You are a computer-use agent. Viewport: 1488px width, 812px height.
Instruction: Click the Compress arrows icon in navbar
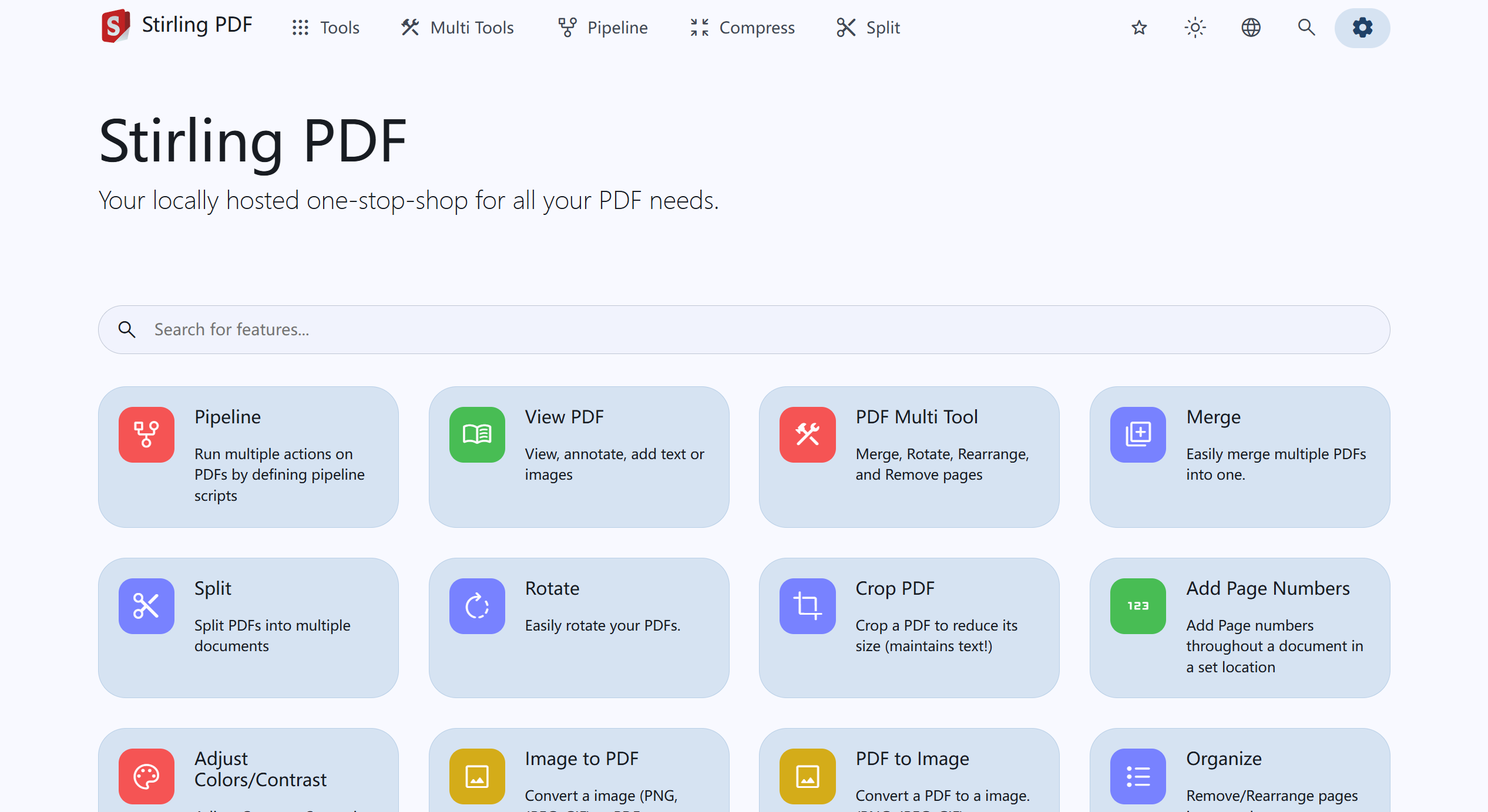pyautogui.click(x=700, y=28)
